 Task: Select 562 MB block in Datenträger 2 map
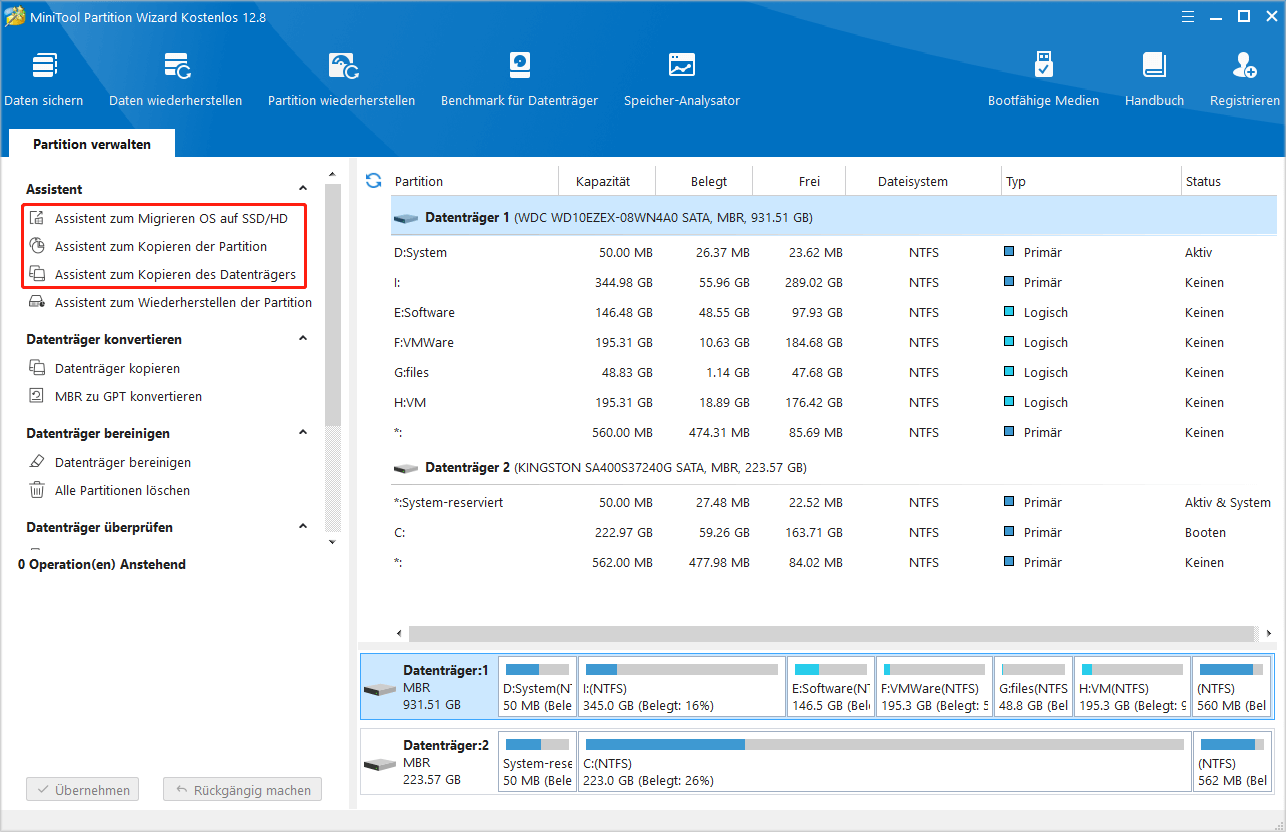pyautogui.click(x=1233, y=762)
